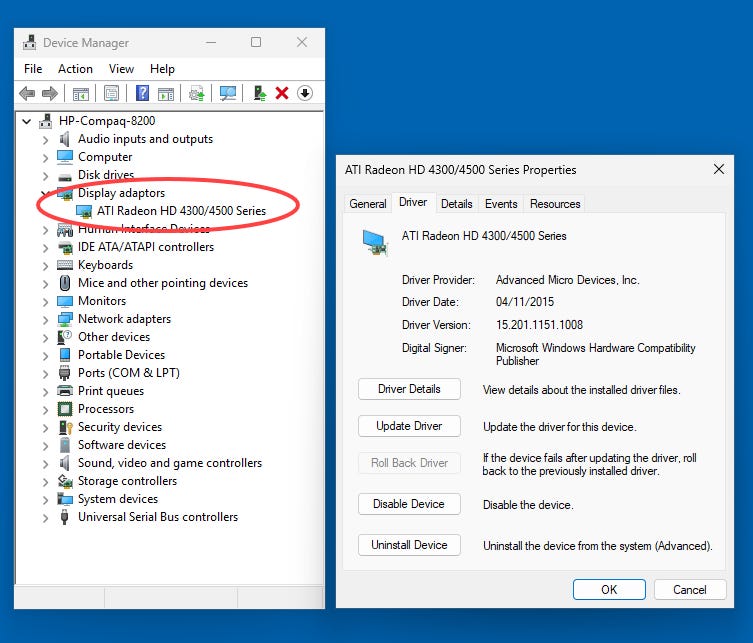Expand the Sound, video and game controllers node
Screen dimensions: 753x643
[45, 463]
